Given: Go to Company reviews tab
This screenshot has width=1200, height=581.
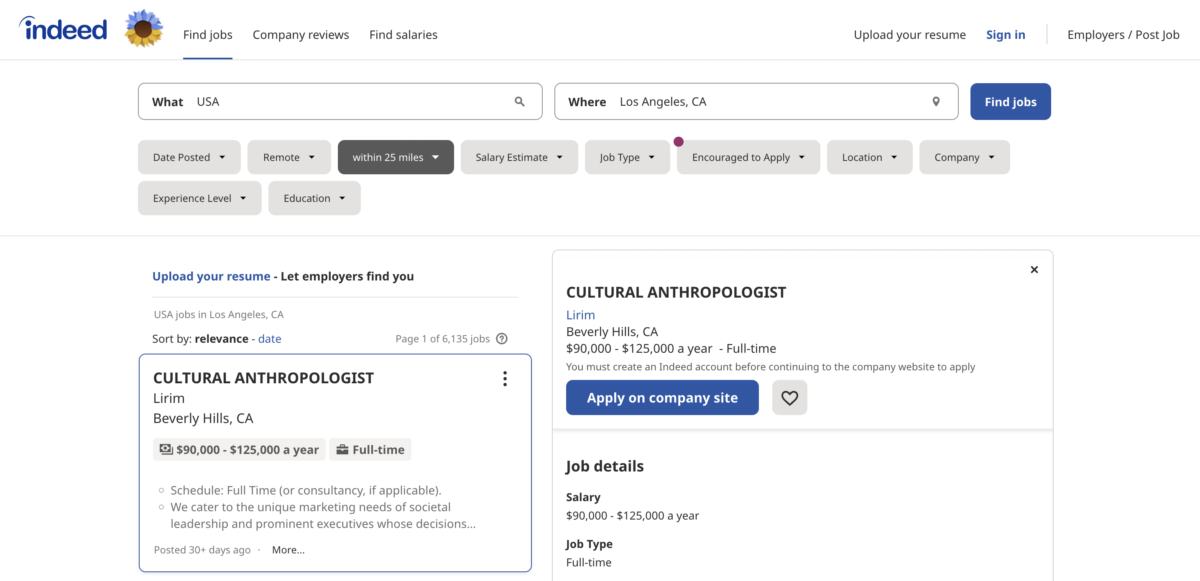Looking at the screenshot, I should (x=301, y=35).
